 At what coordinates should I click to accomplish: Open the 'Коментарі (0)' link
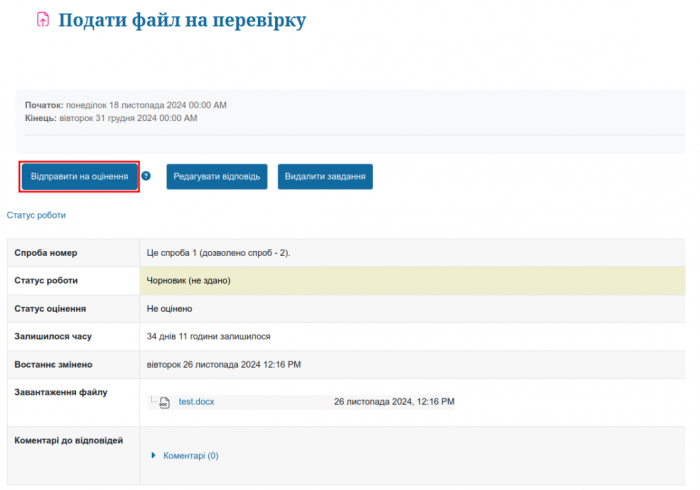point(190,455)
